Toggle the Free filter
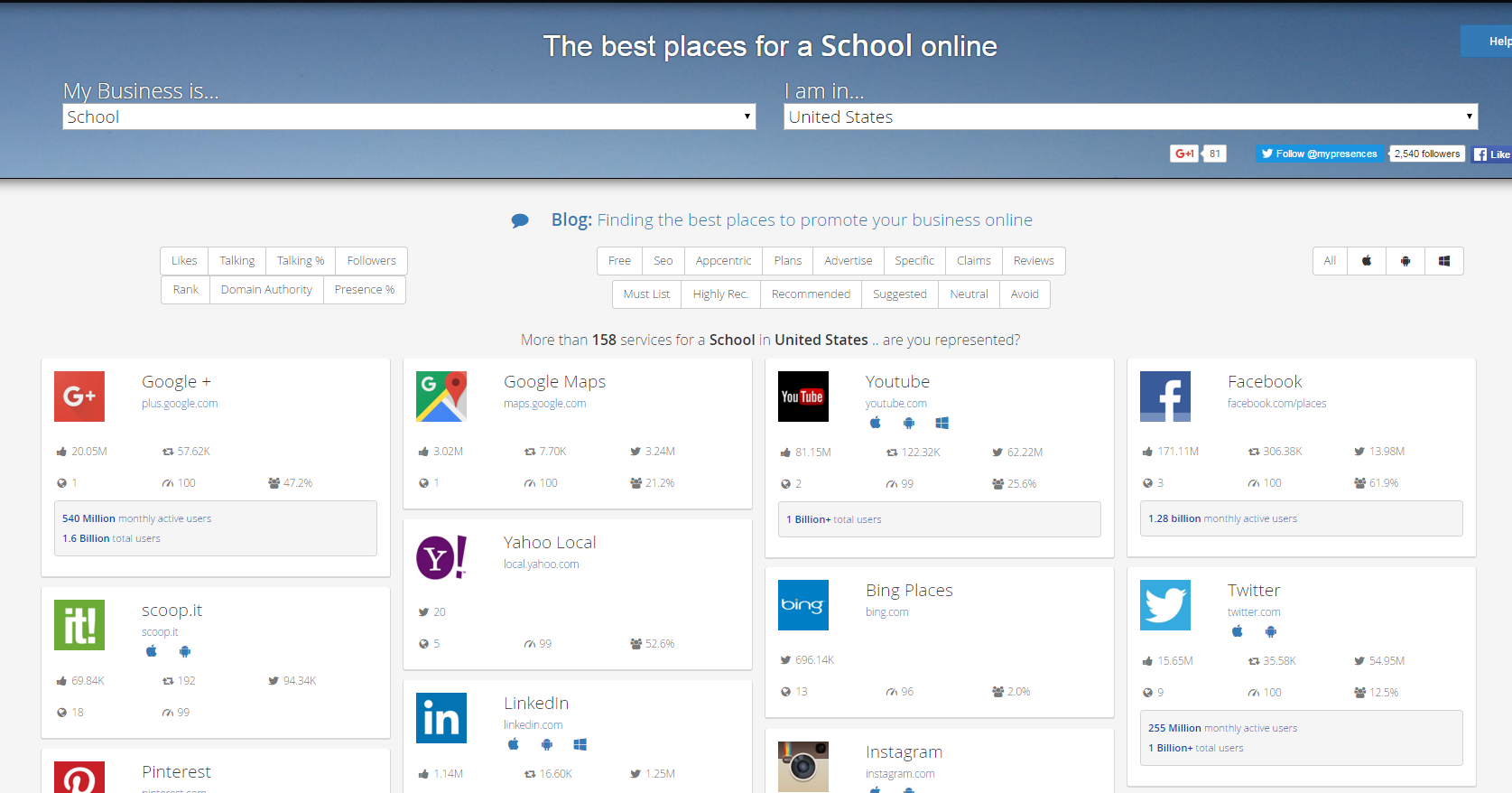This screenshot has height=793, width=1512. (619, 261)
